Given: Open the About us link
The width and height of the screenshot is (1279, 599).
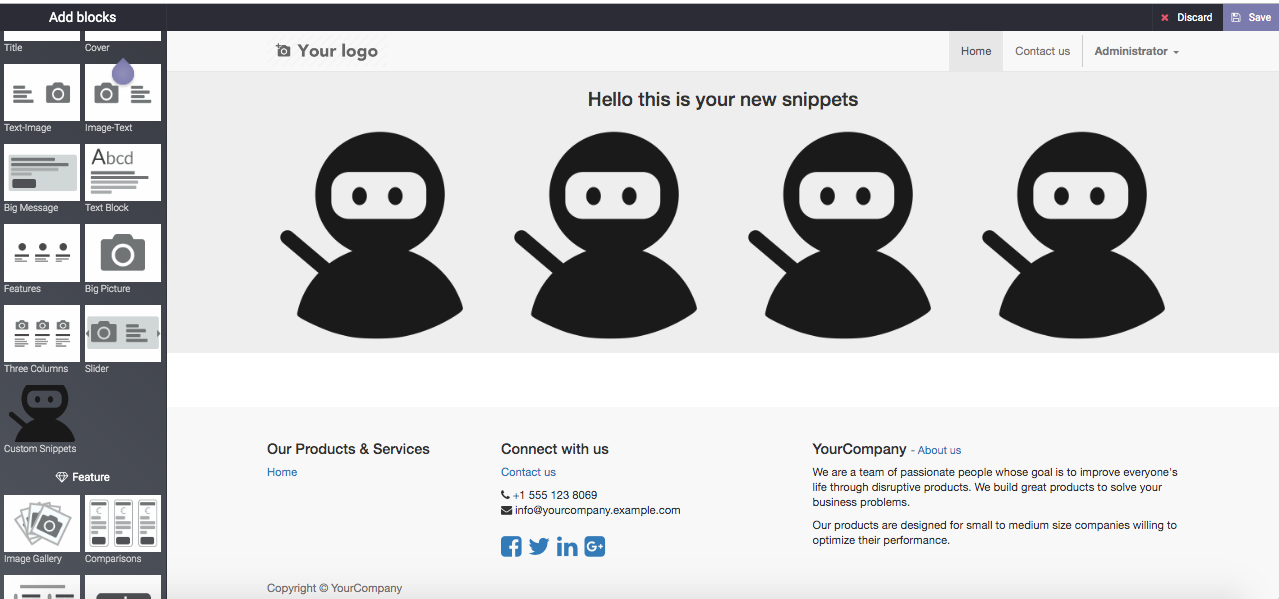Looking at the screenshot, I should coord(939,451).
